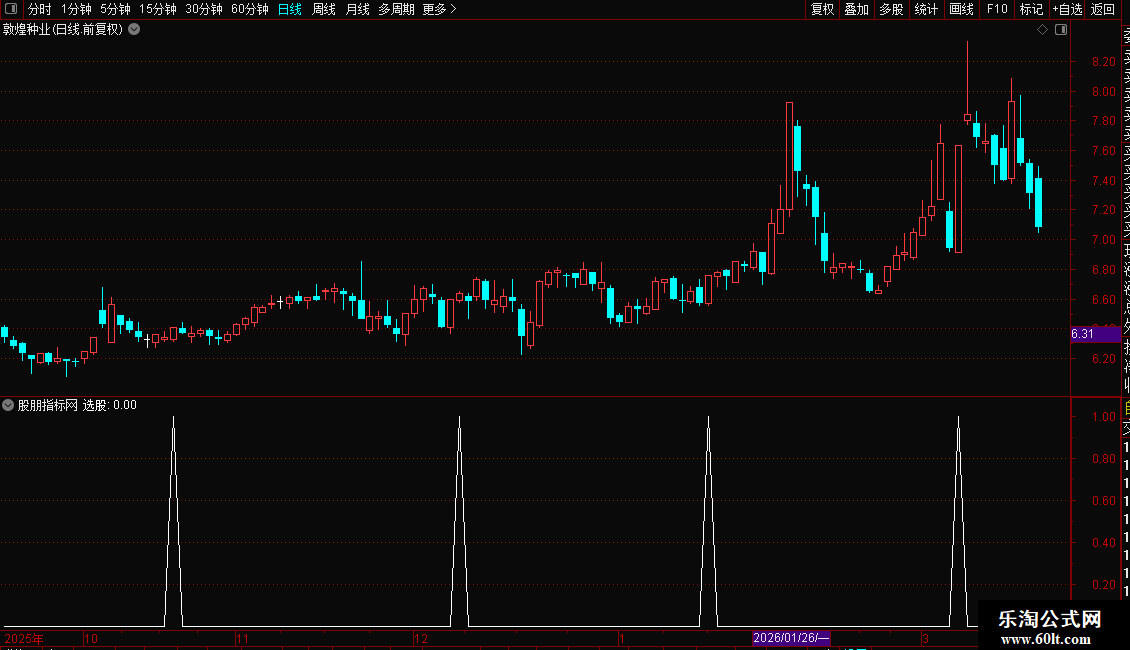Click the 选股: 0.00 indicator value
Screen dimensions: 1130x650
110,405
